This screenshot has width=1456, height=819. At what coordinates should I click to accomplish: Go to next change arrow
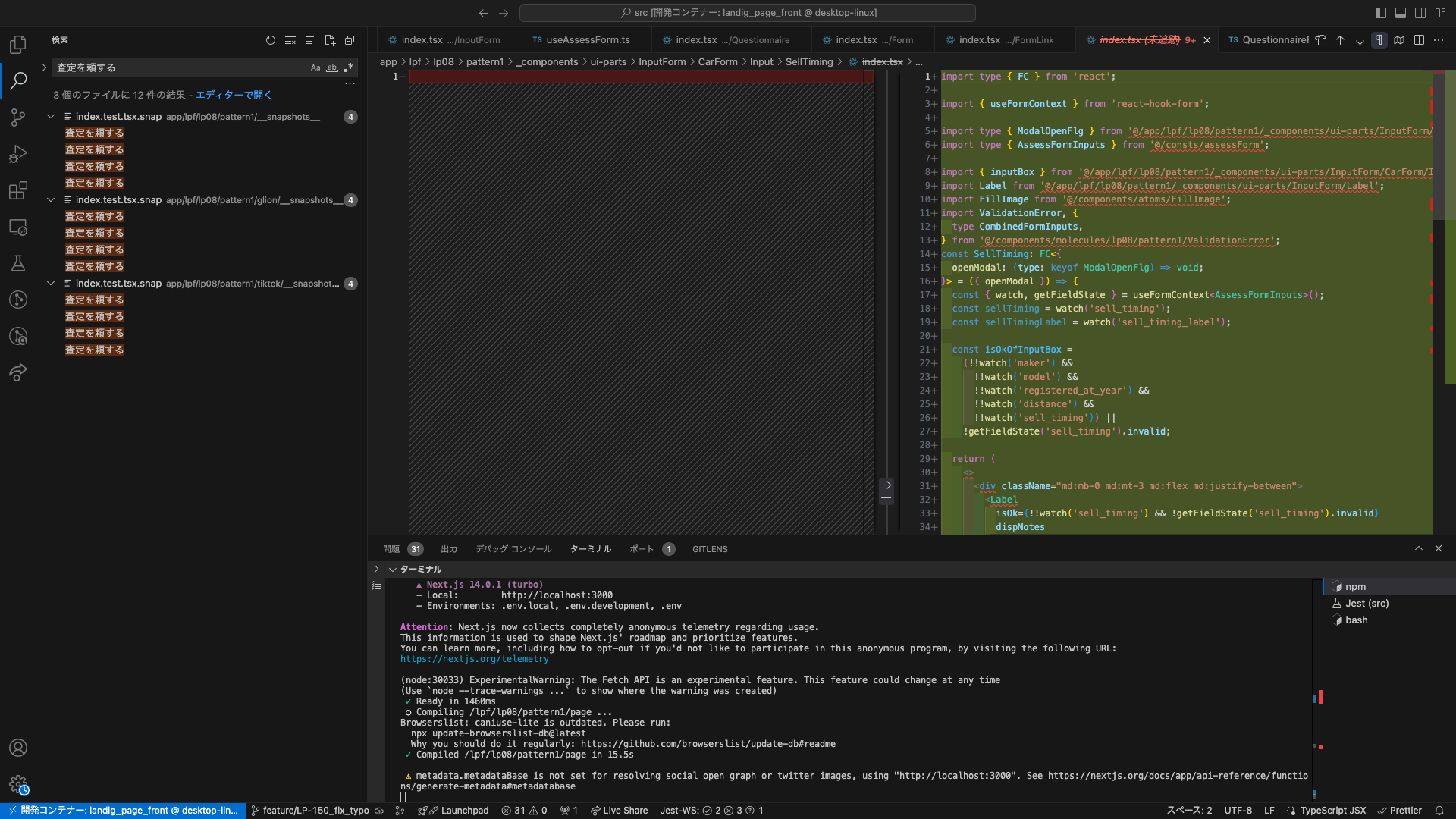pos(1360,40)
